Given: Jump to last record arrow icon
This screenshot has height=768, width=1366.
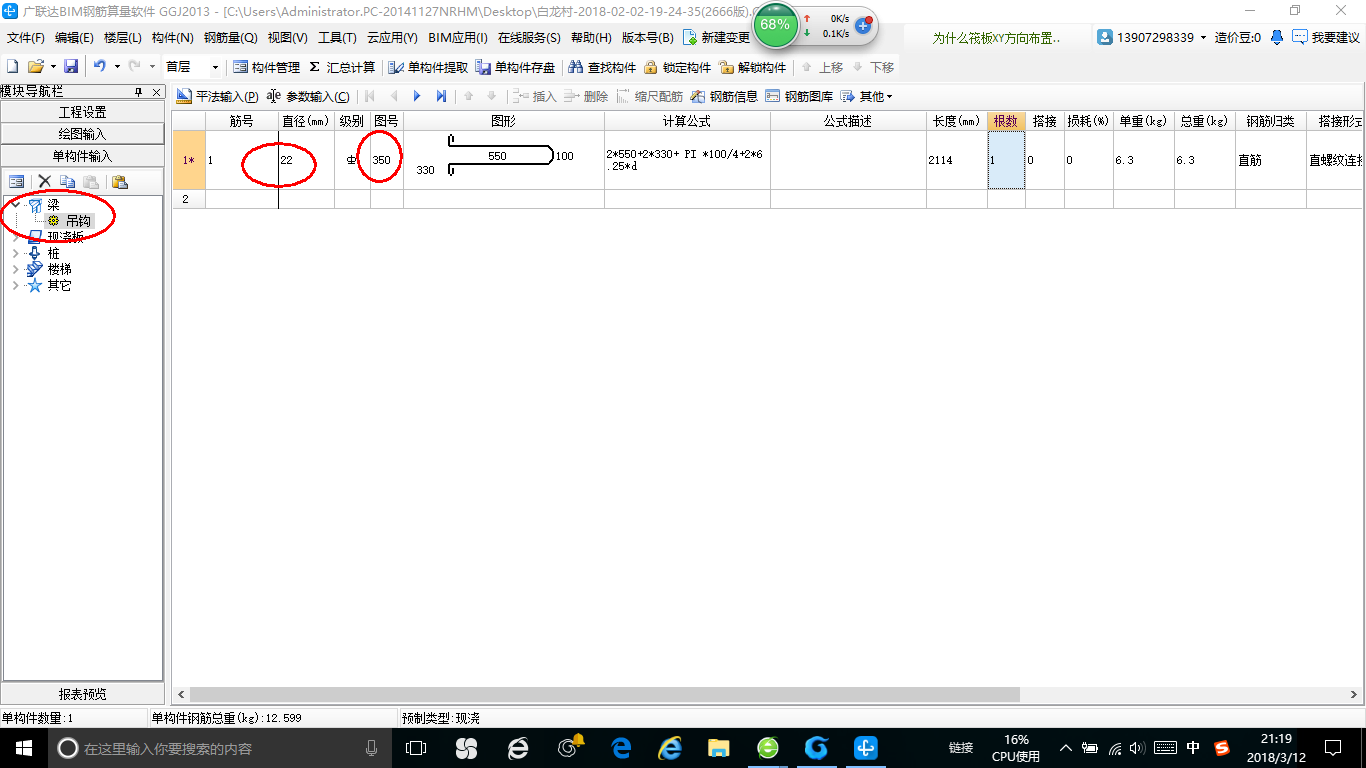Looking at the screenshot, I should pos(441,97).
